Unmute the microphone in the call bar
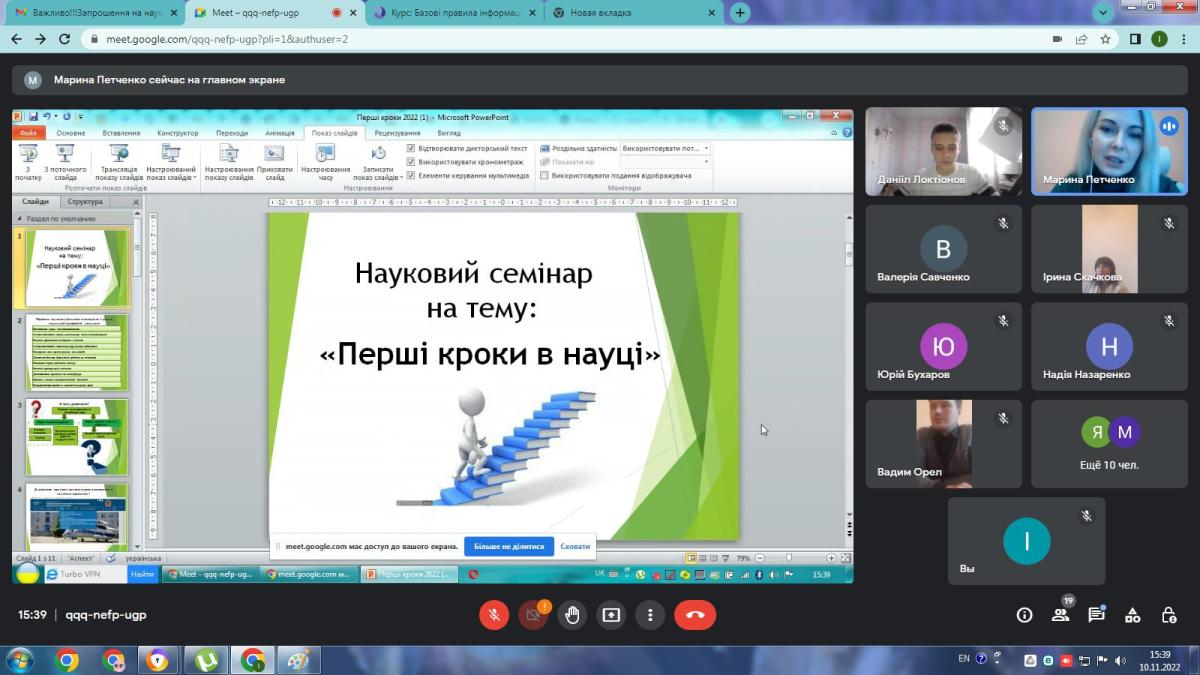The height and width of the screenshot is (675, 1200). click(493, 615)
